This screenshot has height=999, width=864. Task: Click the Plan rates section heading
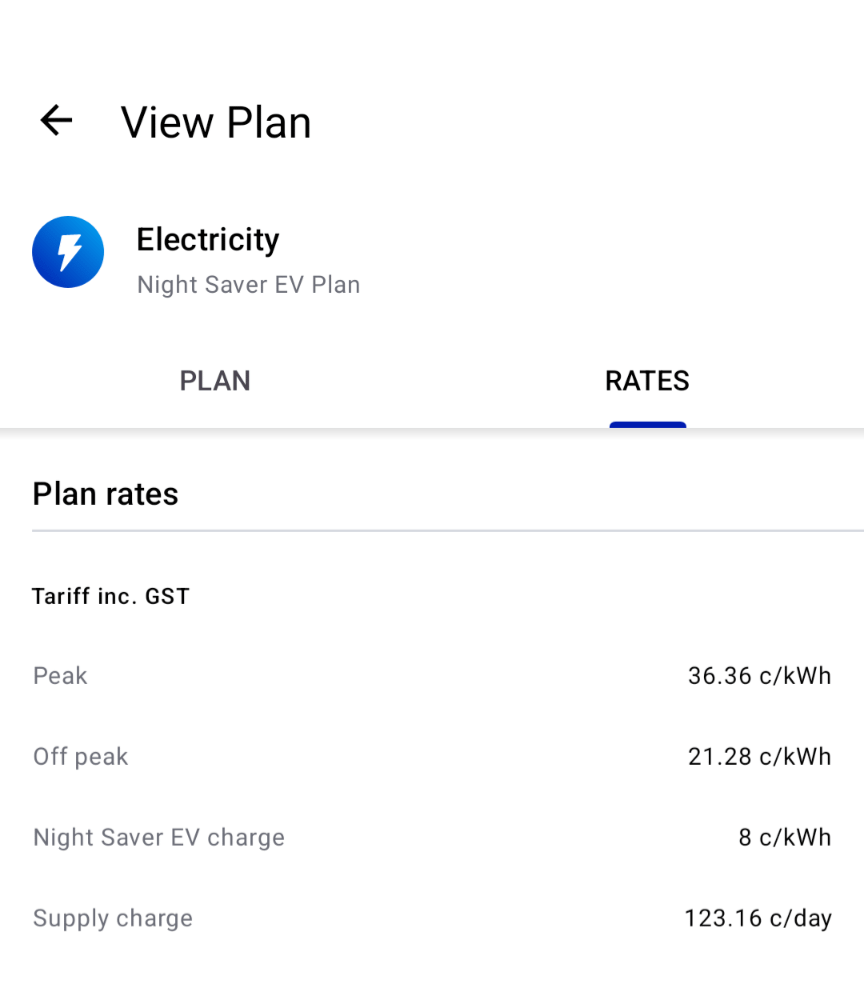pyautogui.click(x=105, y=494)
